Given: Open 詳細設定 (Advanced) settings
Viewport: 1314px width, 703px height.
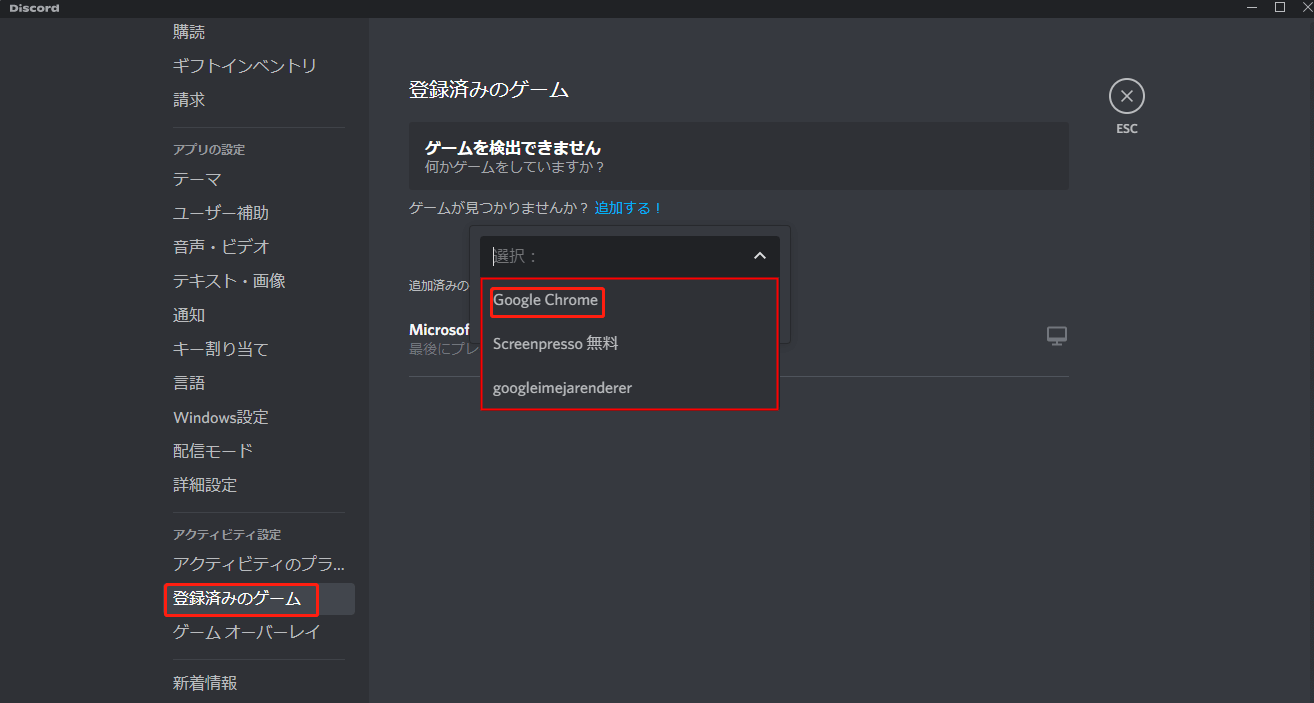Looking at the screenshot, I should (x=206, y=484).
